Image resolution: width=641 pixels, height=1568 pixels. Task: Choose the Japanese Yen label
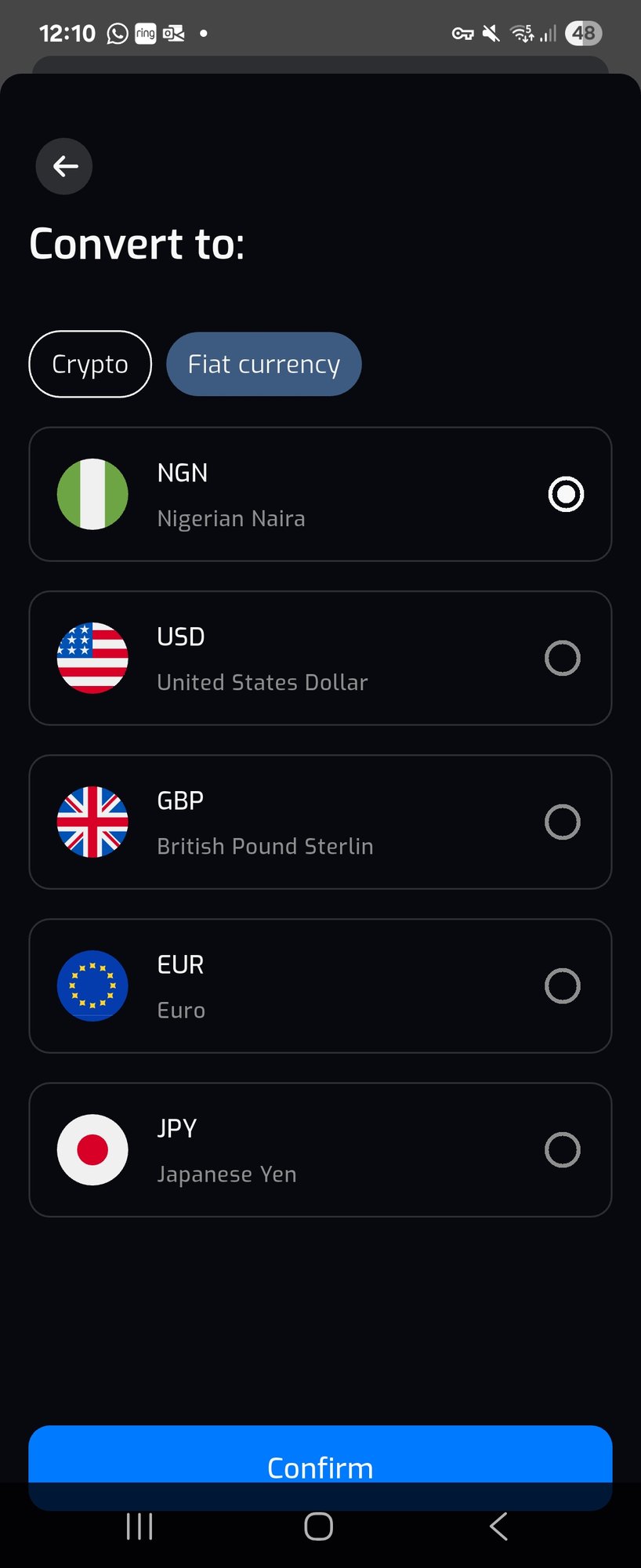(226, 1174)
